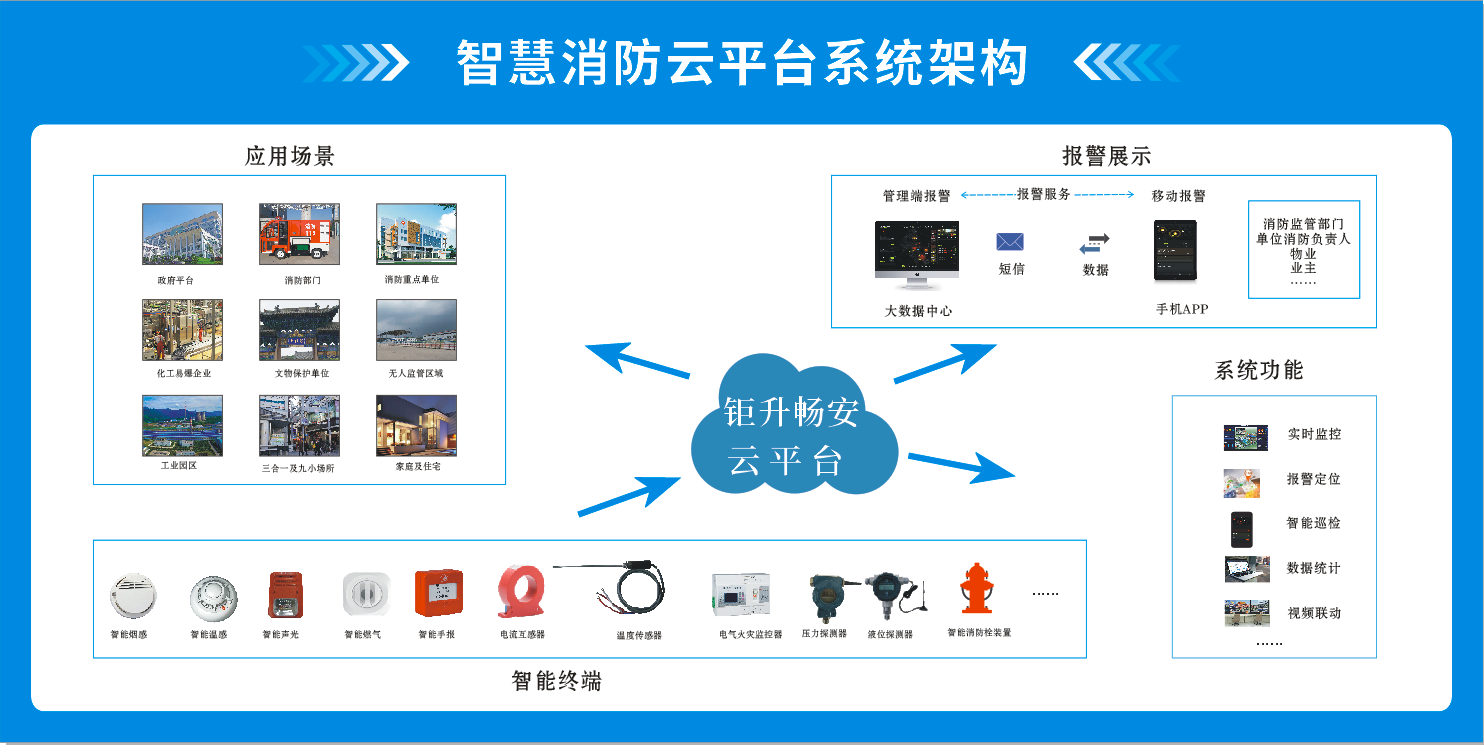Screen dimensions: 1484x745
Task: Click the 短信 envelope icon
Action: pyautogui.click(x=1010, y=242)
